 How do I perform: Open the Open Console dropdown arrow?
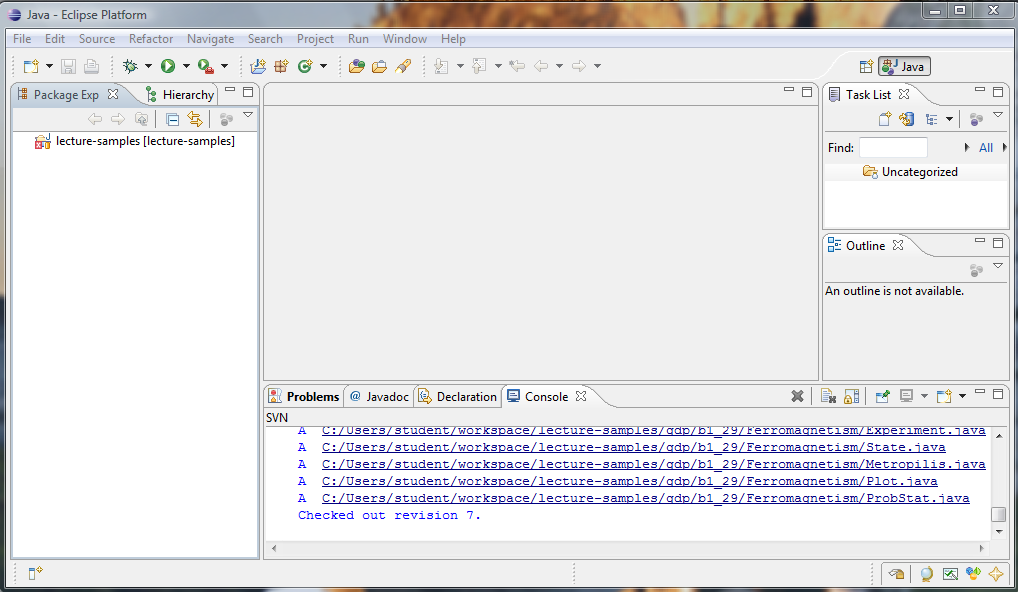pos(962,396)
